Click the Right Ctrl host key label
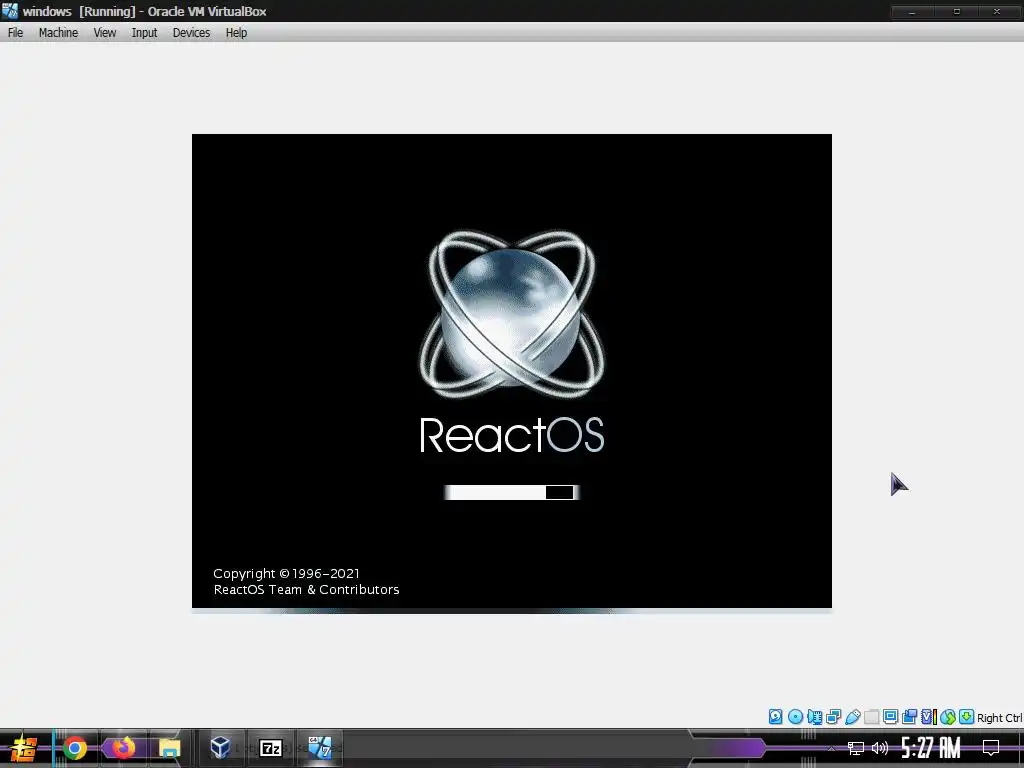 coord(999,718)
